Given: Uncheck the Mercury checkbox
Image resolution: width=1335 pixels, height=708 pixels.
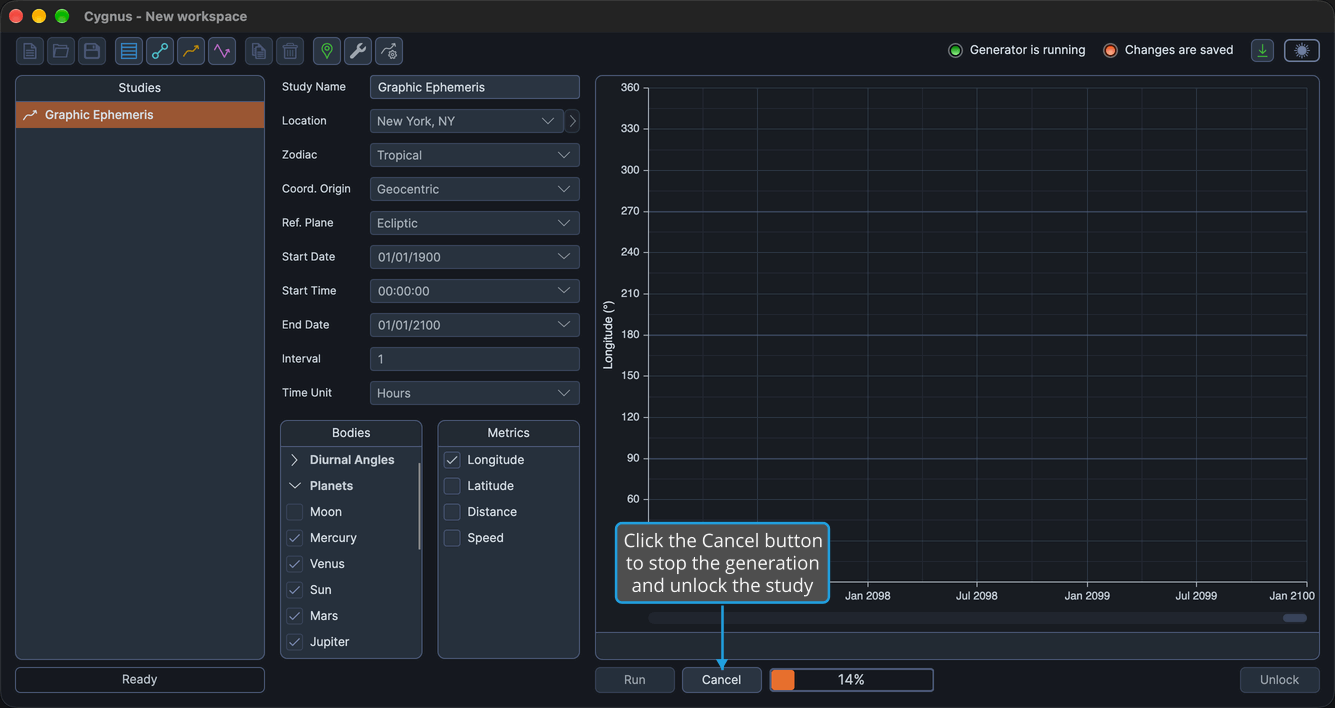Looking at the screenshot, I should (x=295, y=538).
